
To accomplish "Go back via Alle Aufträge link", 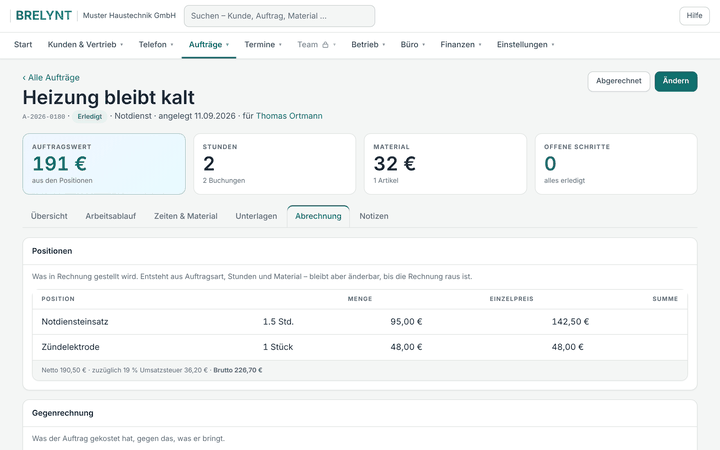I will tap(51, 78).
